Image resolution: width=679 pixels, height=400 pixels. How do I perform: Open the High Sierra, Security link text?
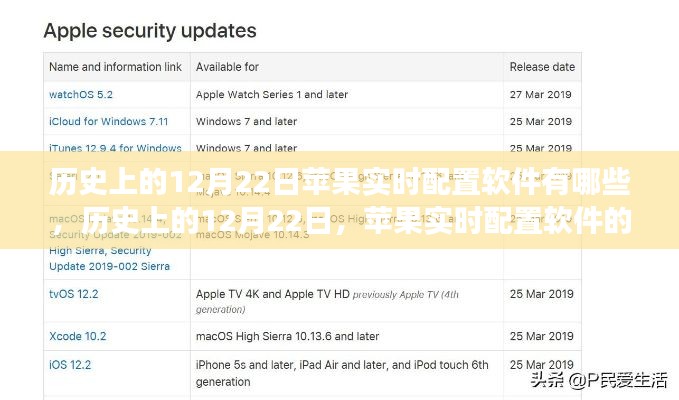click(100, 250)
